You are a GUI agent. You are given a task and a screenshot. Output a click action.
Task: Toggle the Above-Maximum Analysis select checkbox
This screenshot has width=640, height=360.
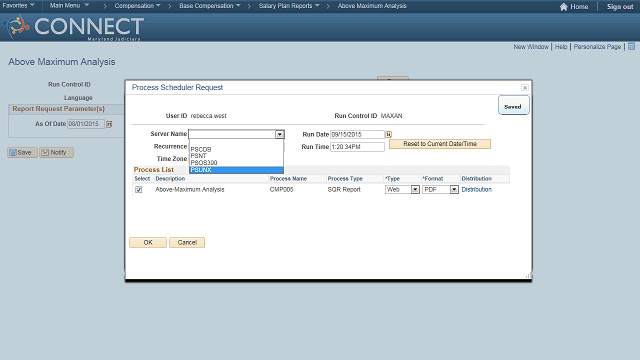point(139,190)
